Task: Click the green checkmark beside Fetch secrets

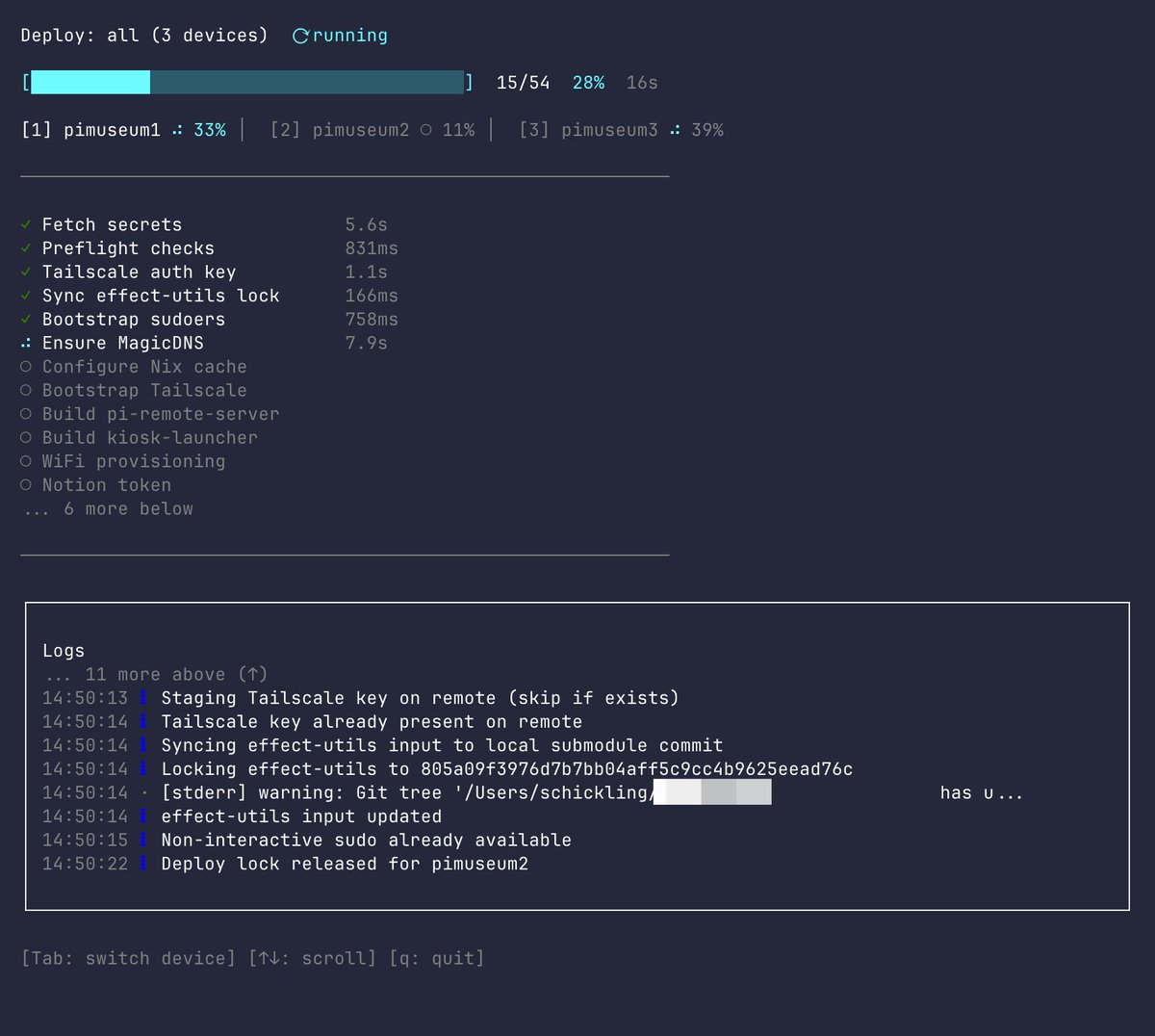Action: pyautogui.click(x=26, y=224)
